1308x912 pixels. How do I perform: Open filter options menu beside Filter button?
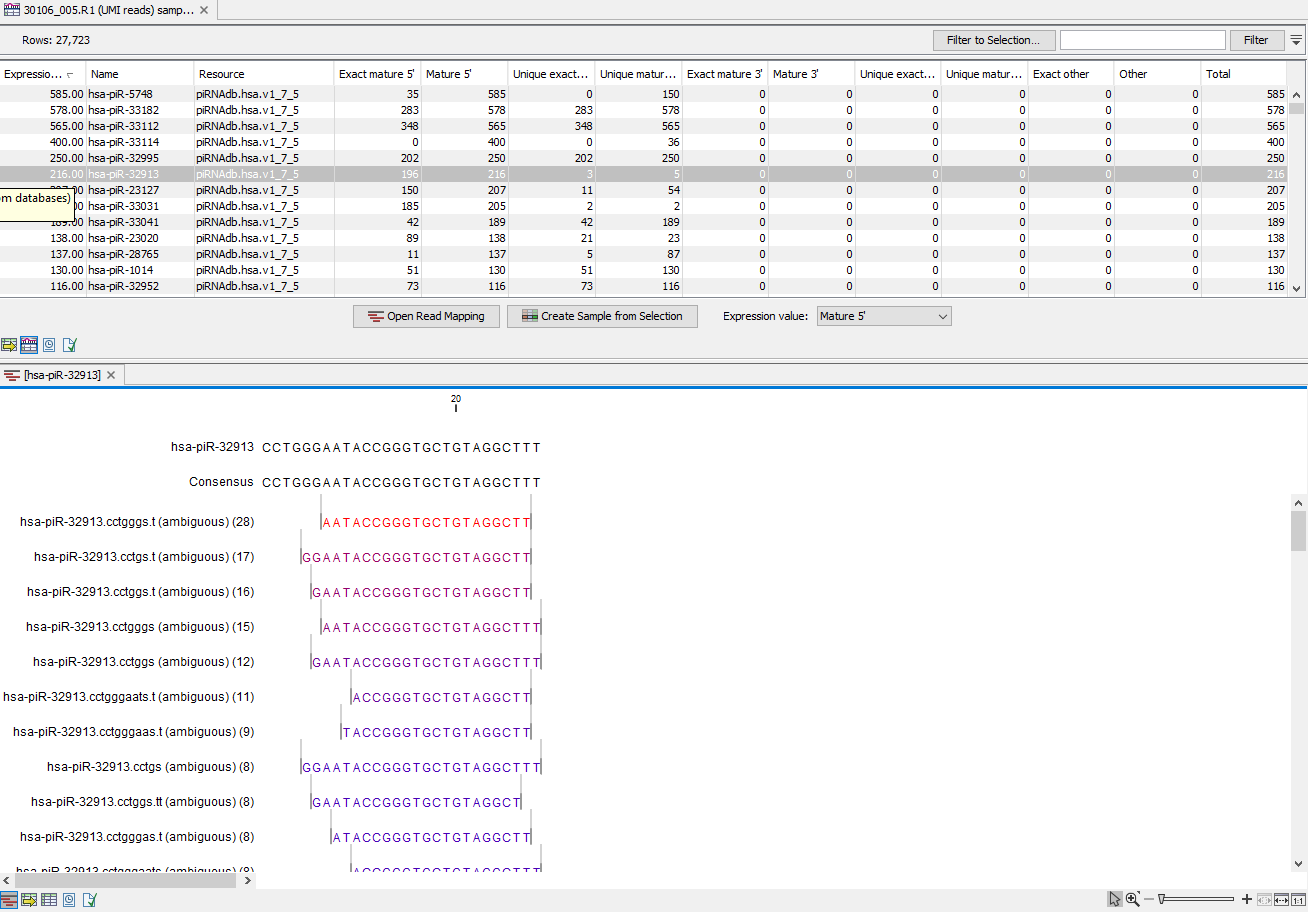[x=1296, y=40]
